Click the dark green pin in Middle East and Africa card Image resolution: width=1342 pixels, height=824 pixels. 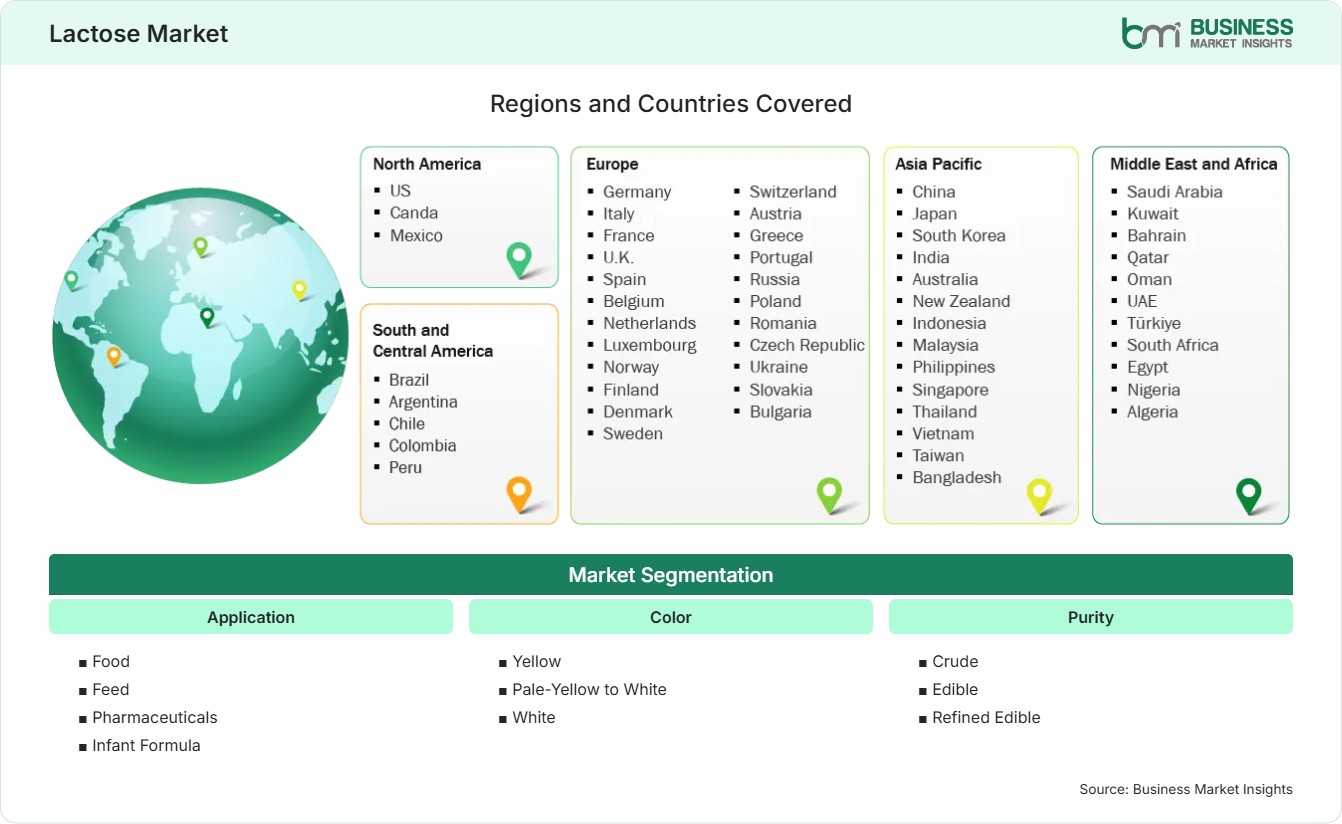(1249, 495)
